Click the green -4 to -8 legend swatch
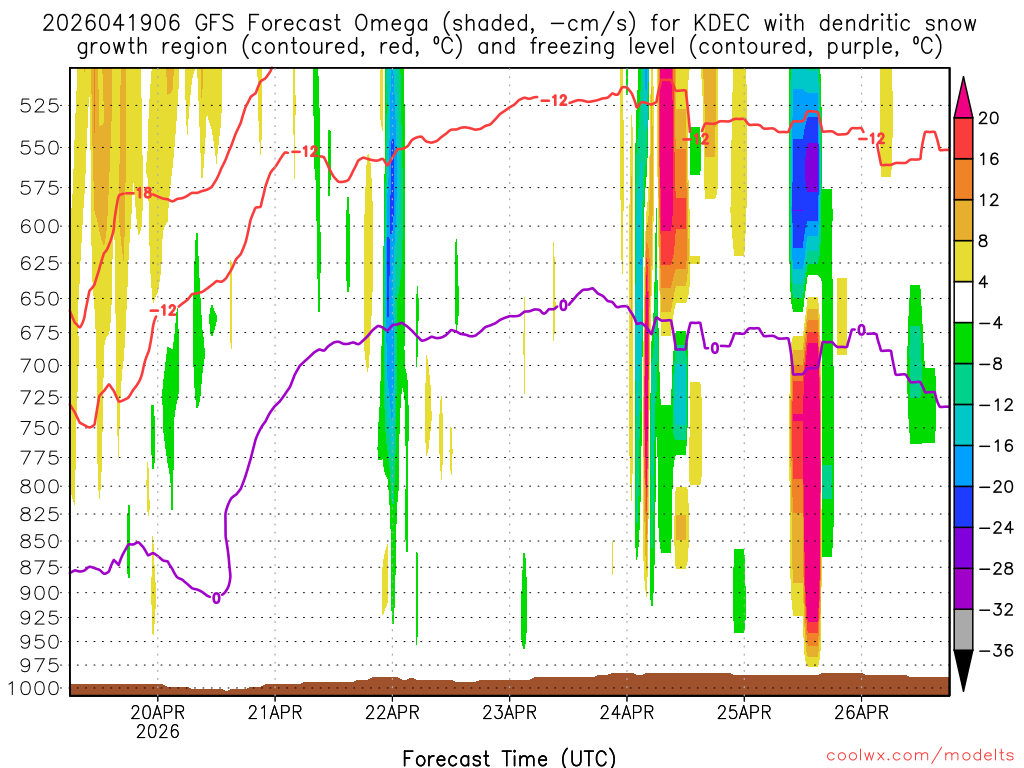Viewport: 1024px width, 768px height. point(963,343)
